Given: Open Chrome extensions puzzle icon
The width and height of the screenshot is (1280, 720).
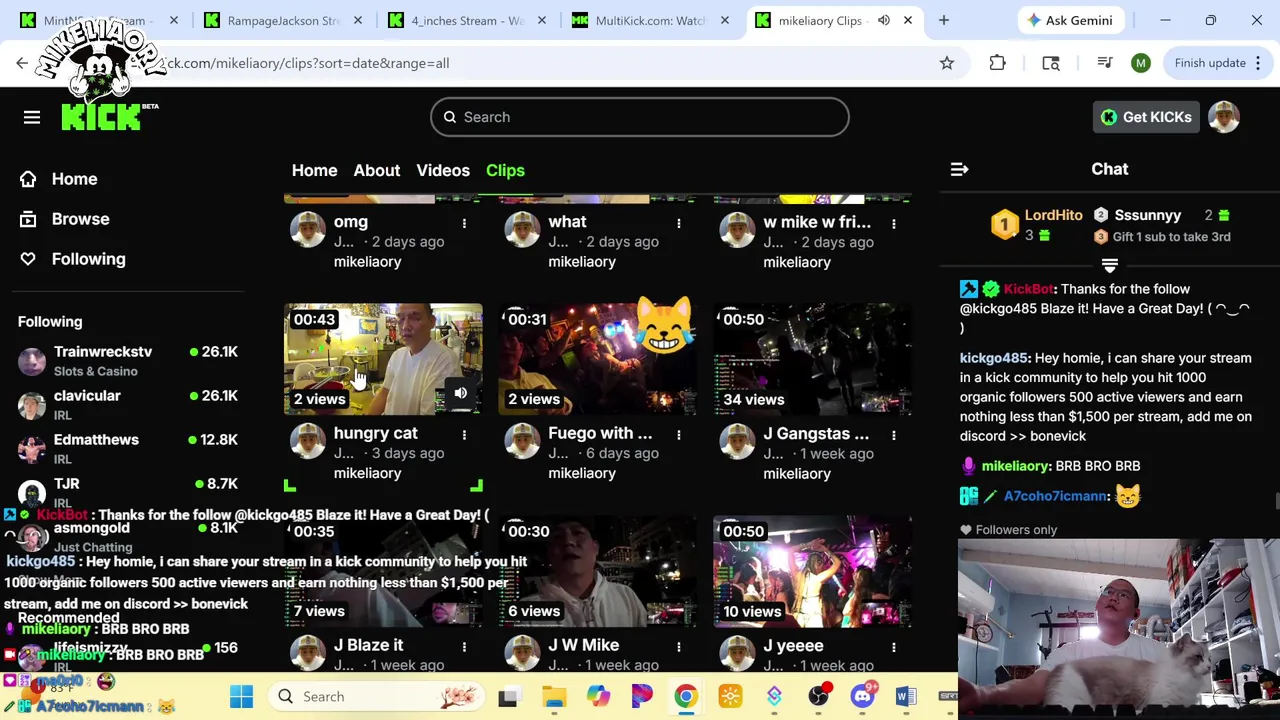Looking at the screenshot, I should pos(997,63).
